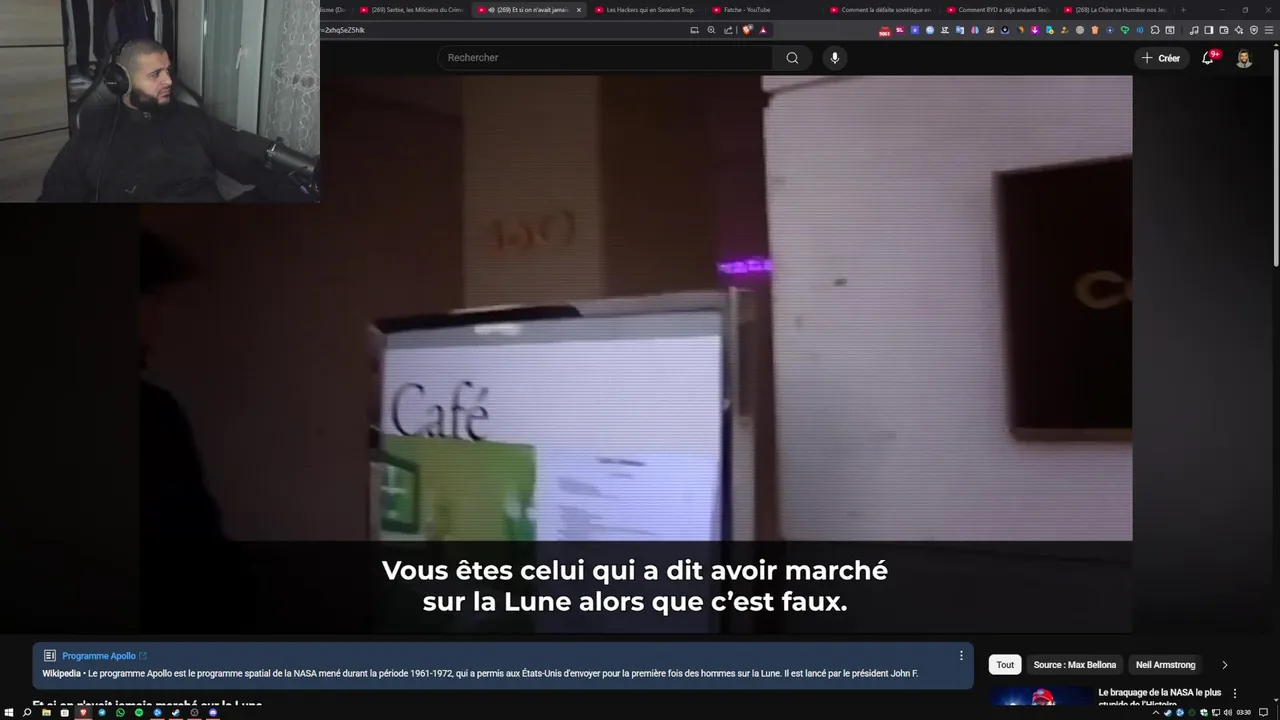
Task: Open File Explorer from the taskbar
Action: pyautogui.click(x=46, y=712)
